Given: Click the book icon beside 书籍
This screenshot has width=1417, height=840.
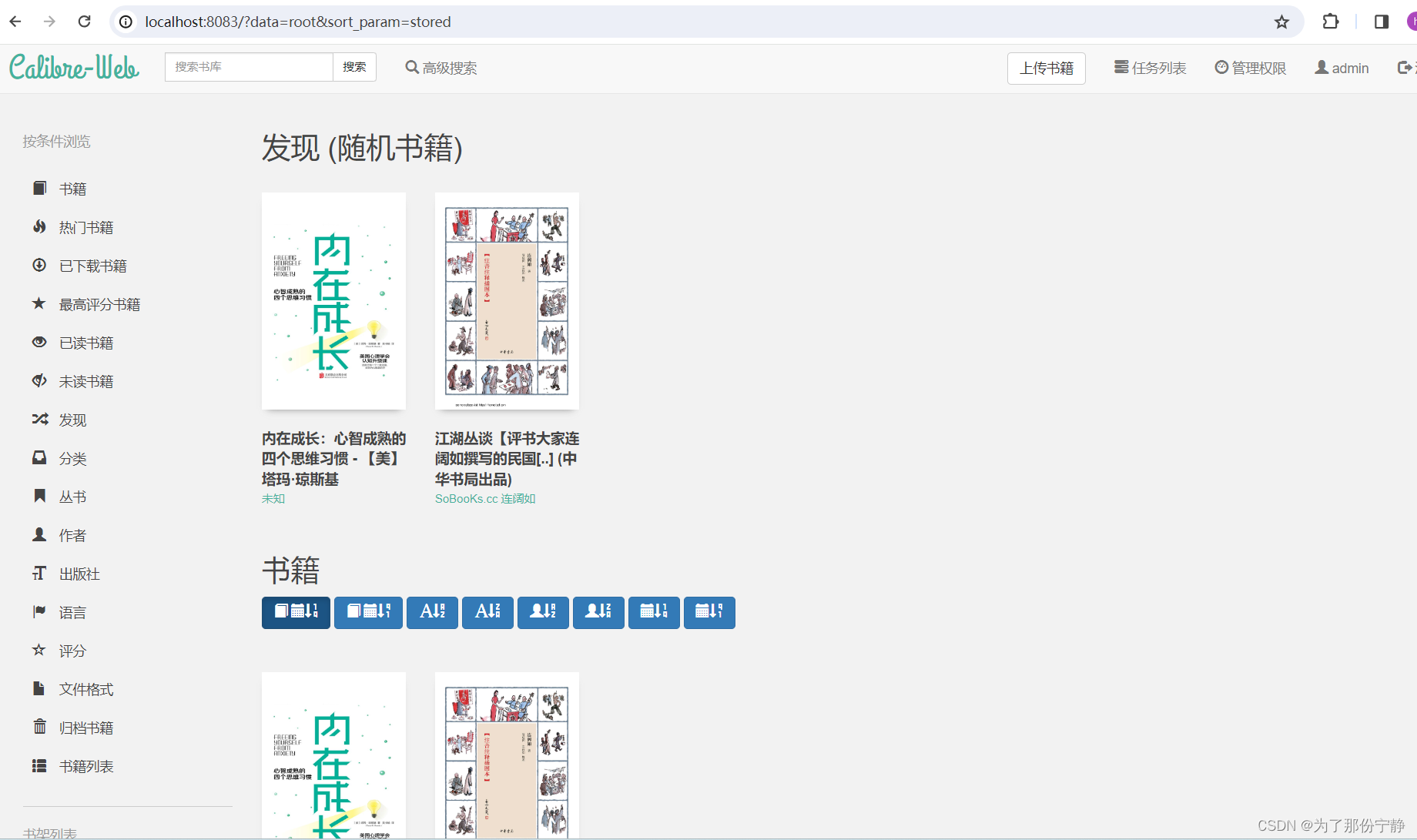Looking at the screenshot, I should (39, 188).
